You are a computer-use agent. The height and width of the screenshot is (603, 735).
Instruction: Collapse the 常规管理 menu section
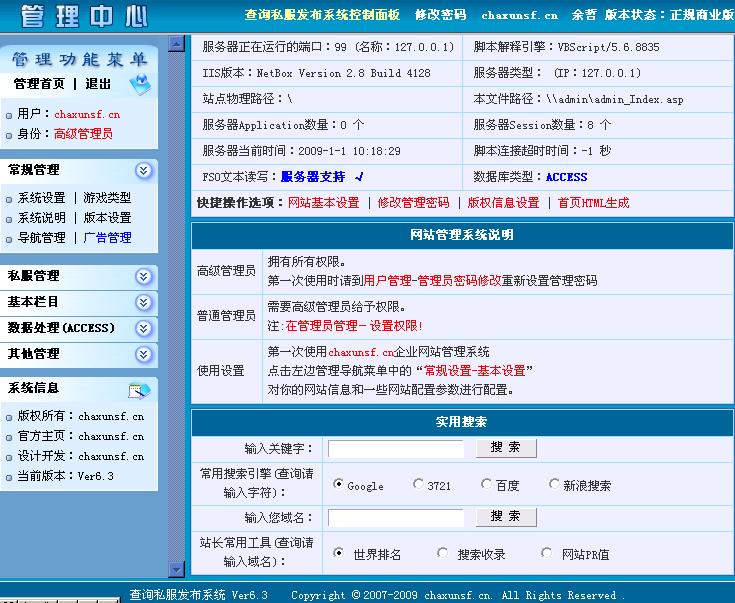pos(144,171)
